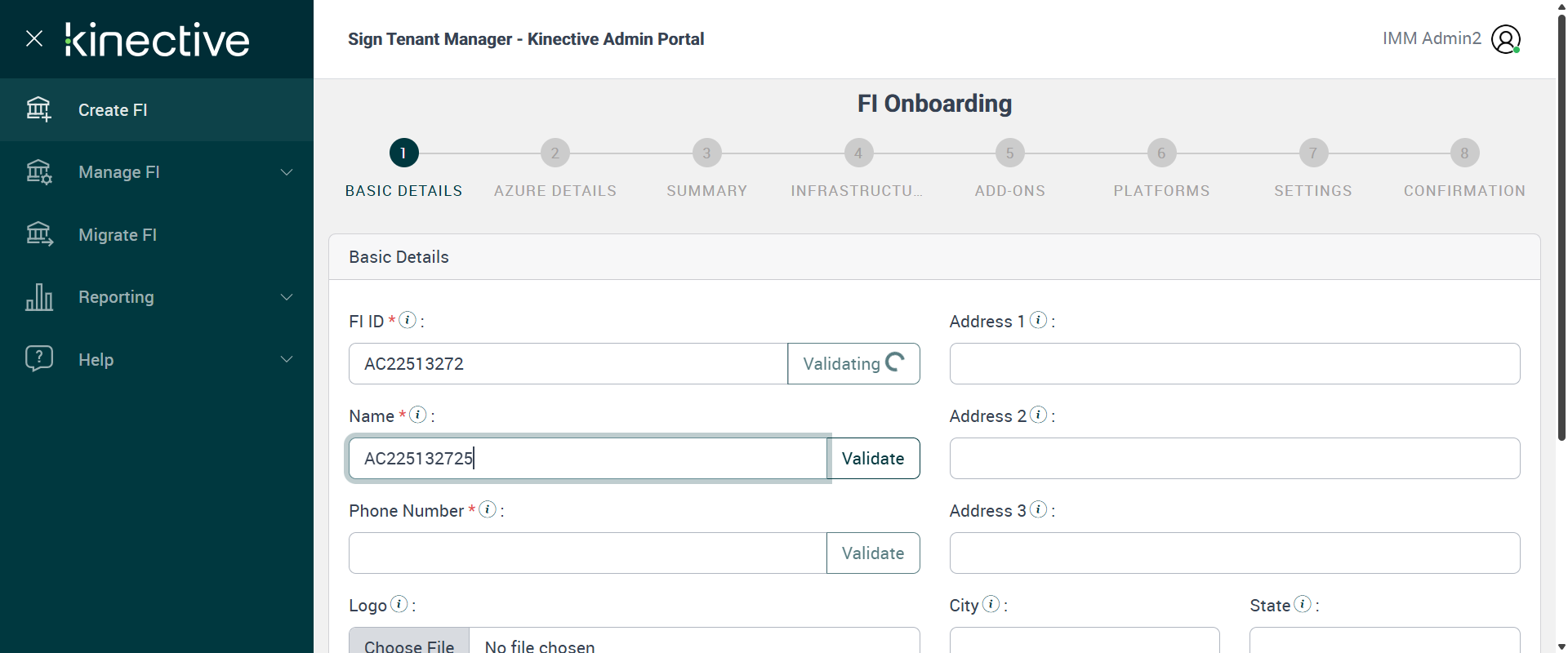
Task: Jump to step 8 Confirmation
Action: click(1464, 153)
